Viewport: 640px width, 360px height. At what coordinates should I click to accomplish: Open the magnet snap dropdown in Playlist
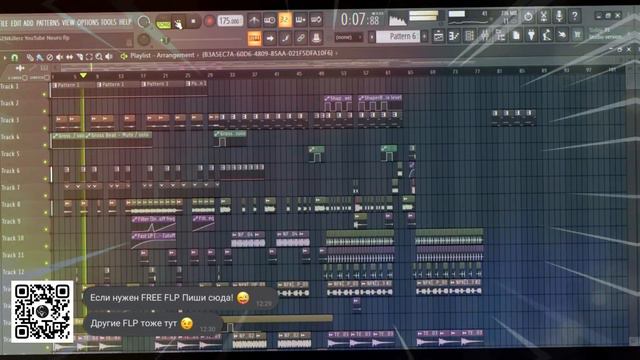tap(15, 58)
